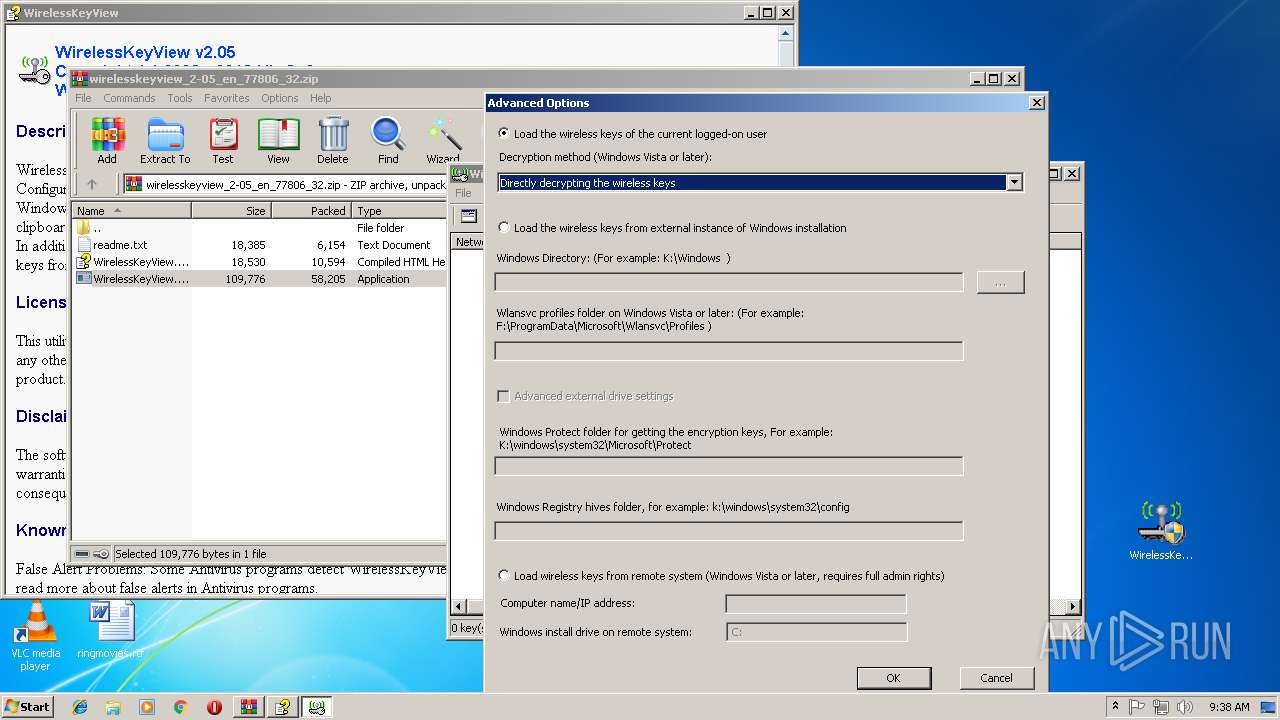
Task: Click the parent folder '..' icon in WinRAR list
Action: point(84,228)
